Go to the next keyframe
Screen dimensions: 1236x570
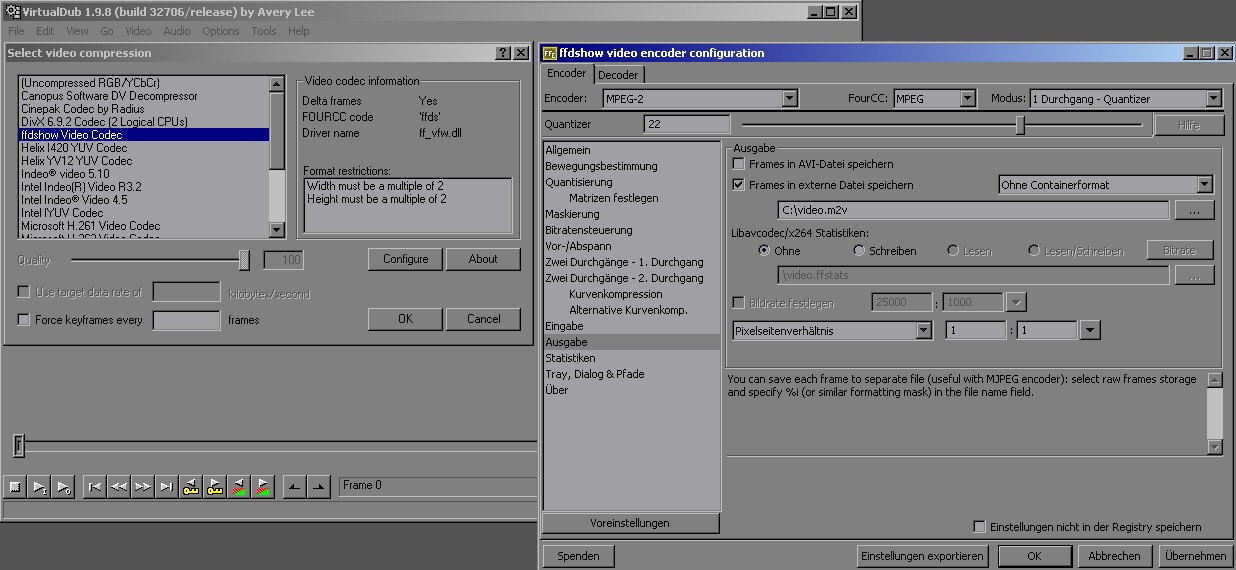tap(215, 487)
